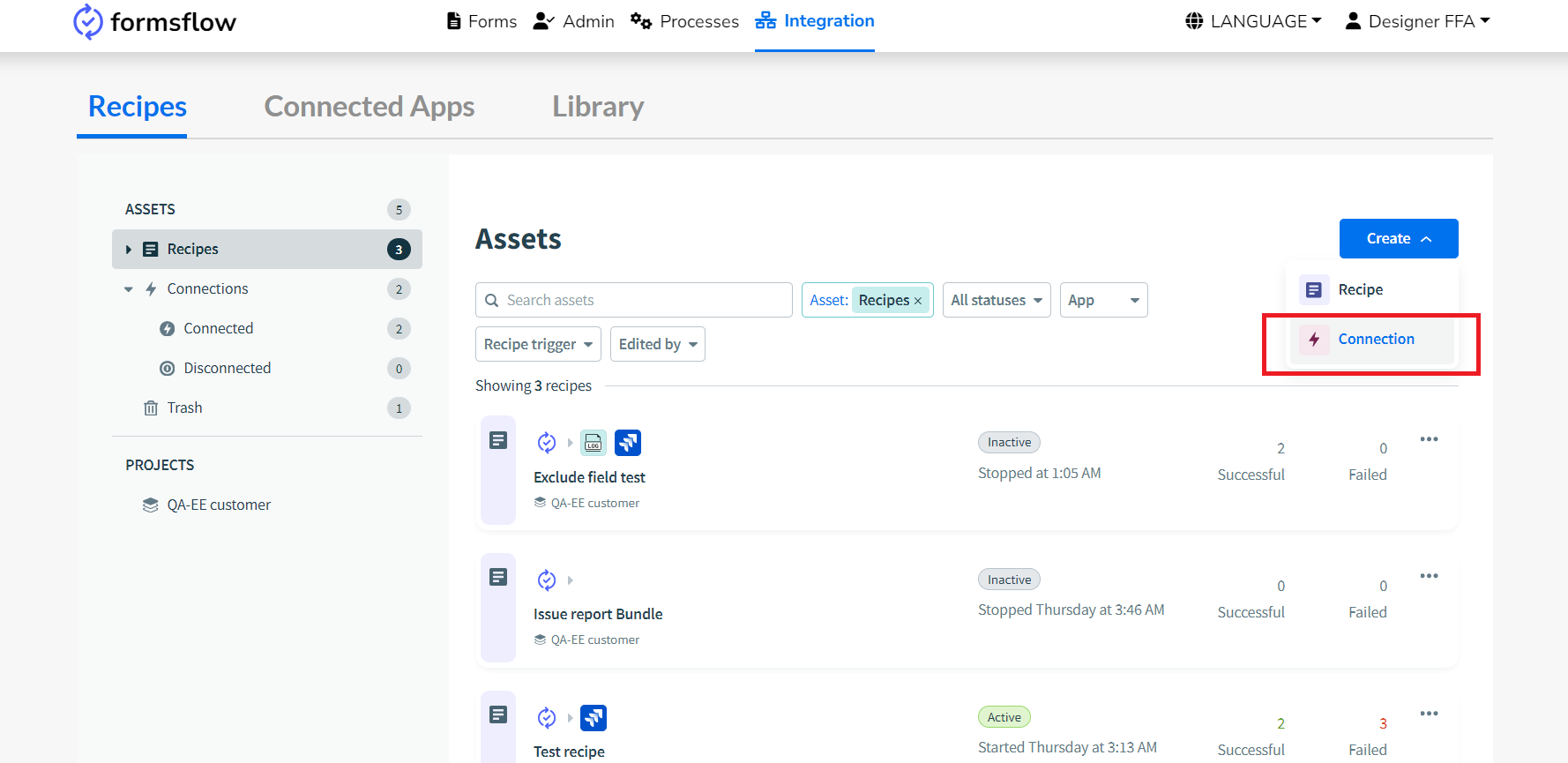1568x763 pixels.
Task: Open the Admin menu
Action: pos(573,21)
